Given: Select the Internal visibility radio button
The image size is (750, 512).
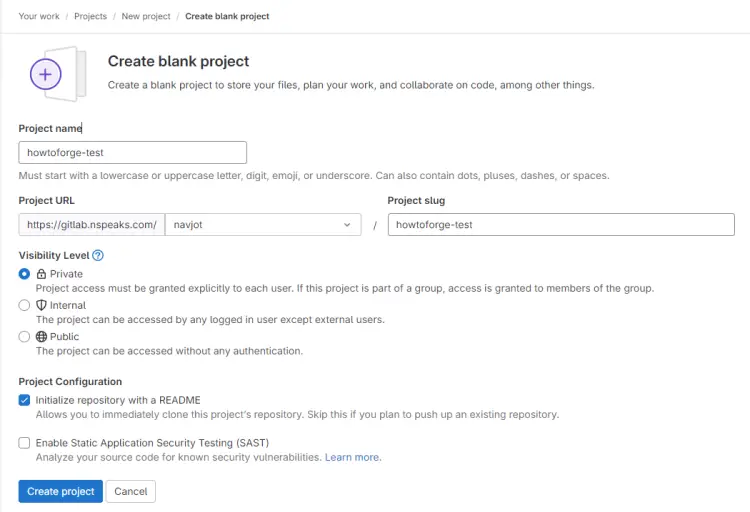Looking at the screenshot, I should 25,305.
